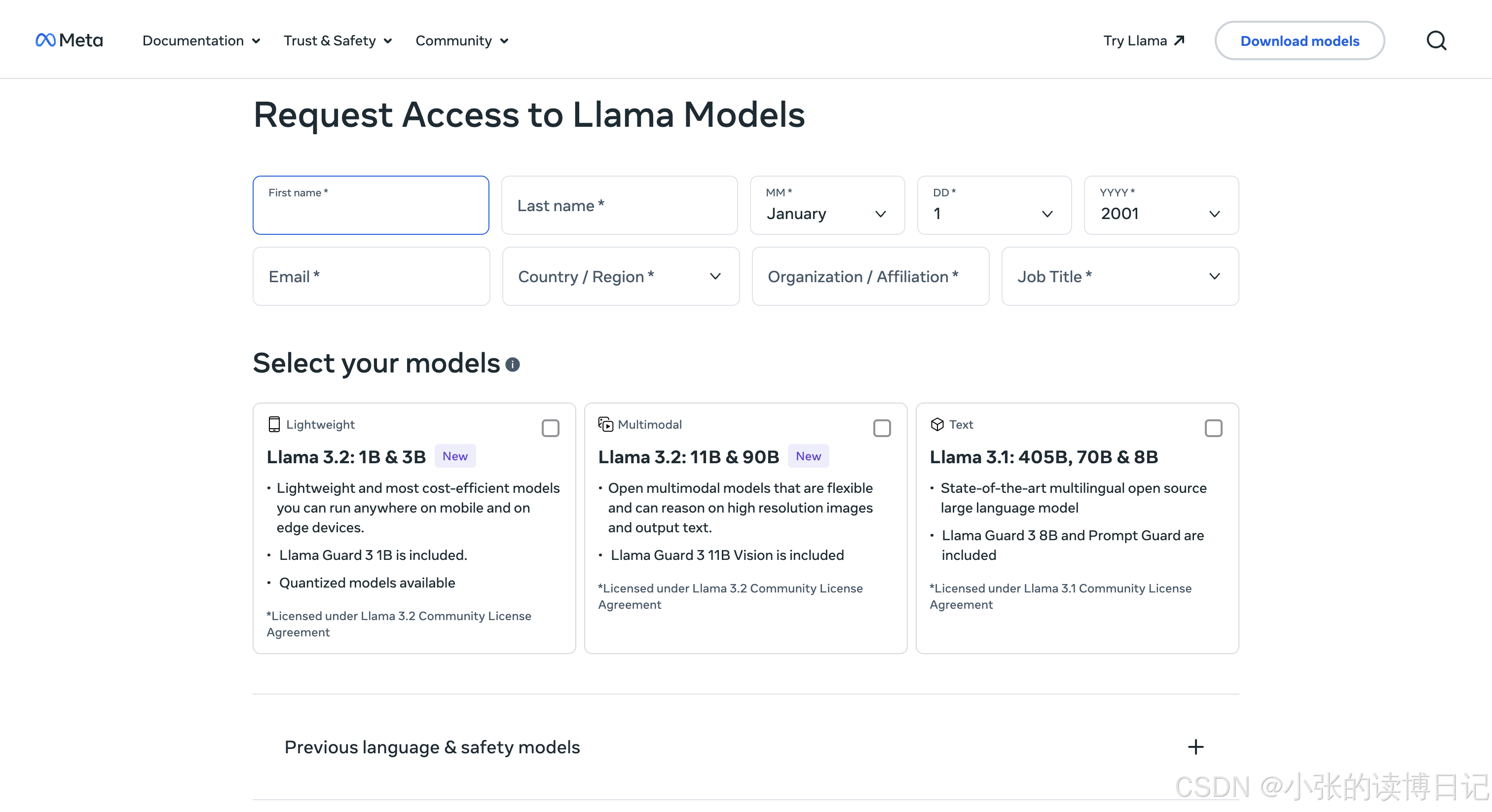Screen dimensions: 1492x812
Task: Check the Llama 3.2 1B & 3B box
Action: pyautogui.click(x=550, y=429)
